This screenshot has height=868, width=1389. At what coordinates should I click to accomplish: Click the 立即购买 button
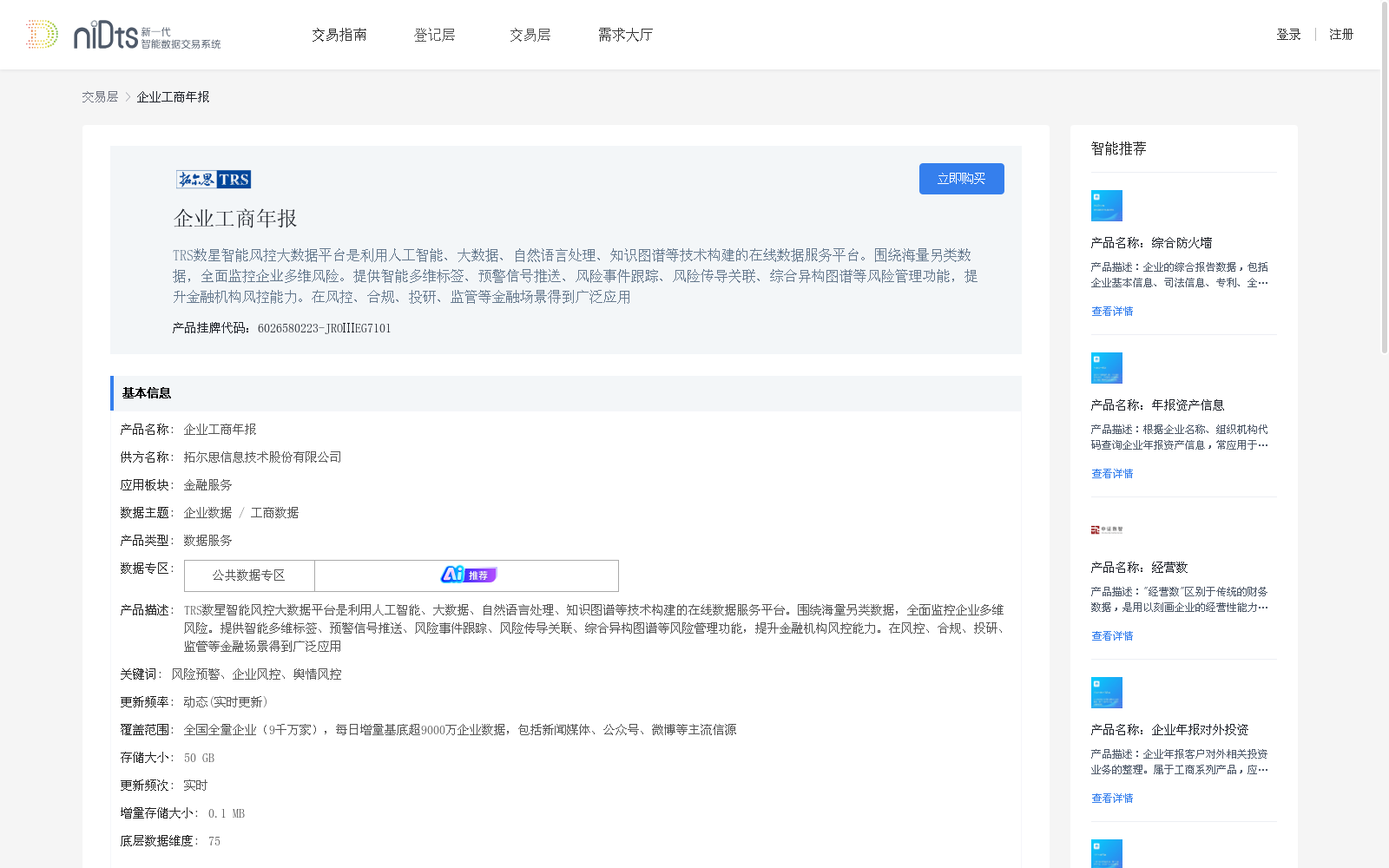click(962, 179)
